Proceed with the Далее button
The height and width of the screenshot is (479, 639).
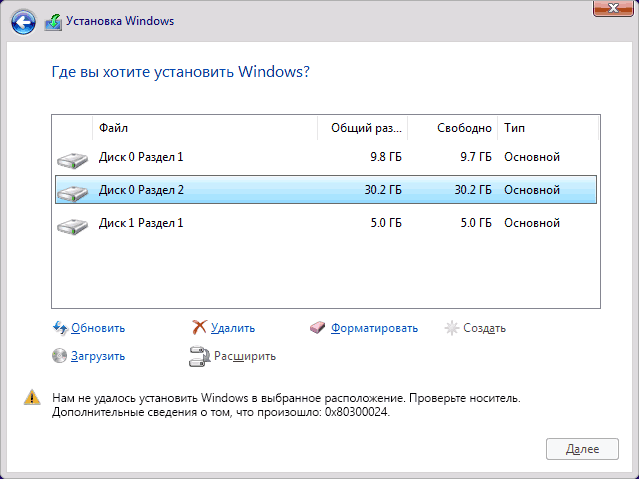click(x=582, y=449)
